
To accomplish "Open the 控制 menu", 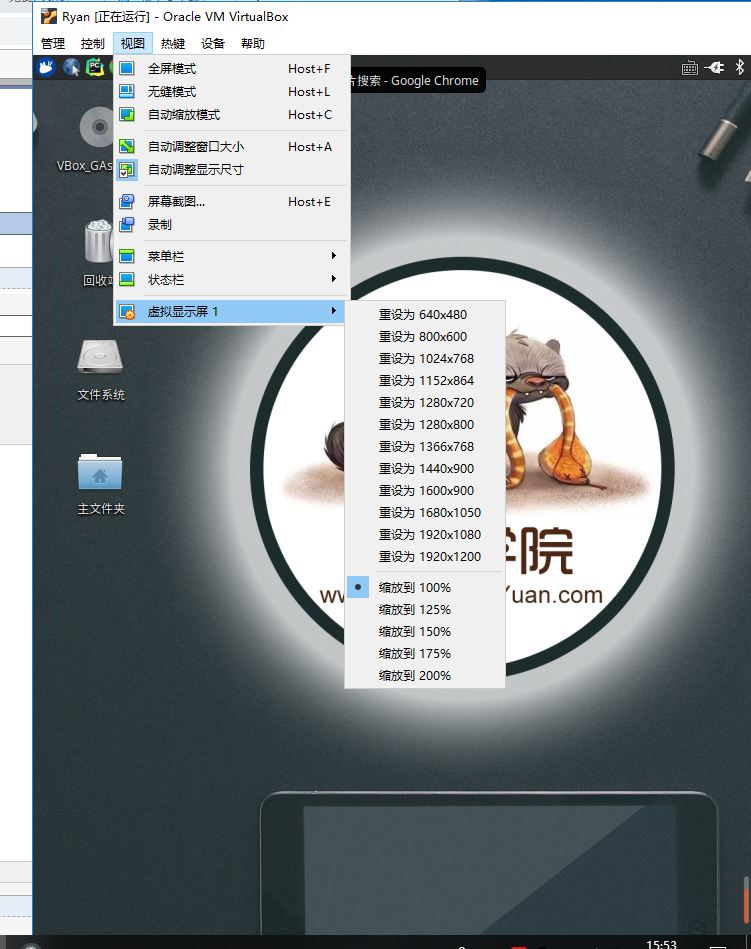I will [93, 44].
